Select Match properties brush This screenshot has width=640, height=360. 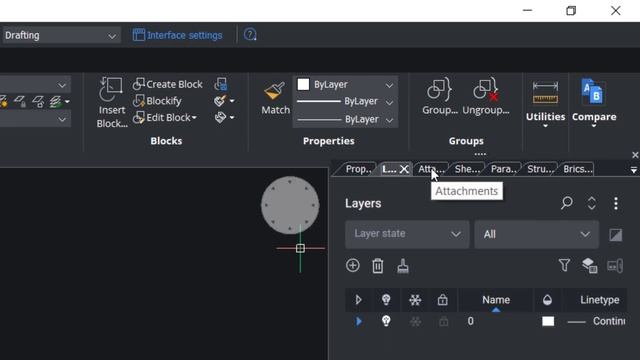tap(275, 98)
